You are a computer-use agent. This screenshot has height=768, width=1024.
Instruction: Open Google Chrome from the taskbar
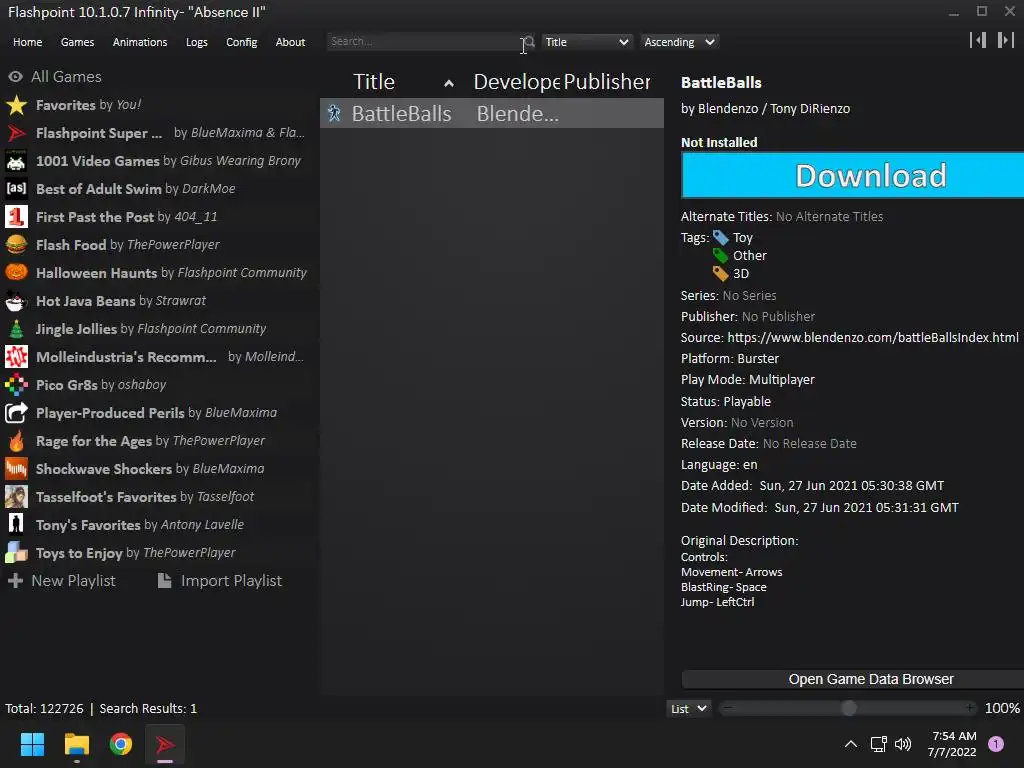[121, 744]
